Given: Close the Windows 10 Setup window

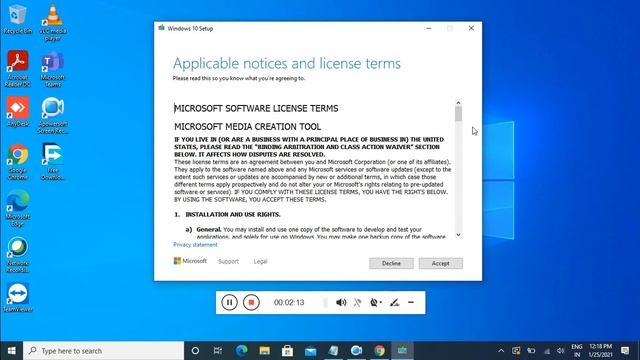Looking at the screenshot, I should coord(471,28).
